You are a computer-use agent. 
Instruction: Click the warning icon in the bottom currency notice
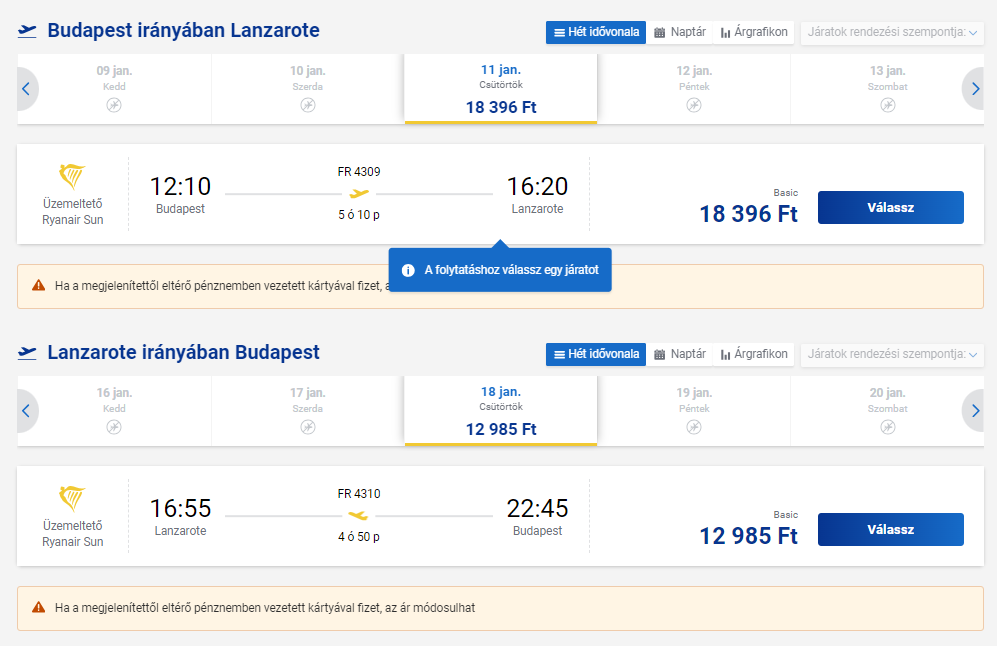point(38,607)
